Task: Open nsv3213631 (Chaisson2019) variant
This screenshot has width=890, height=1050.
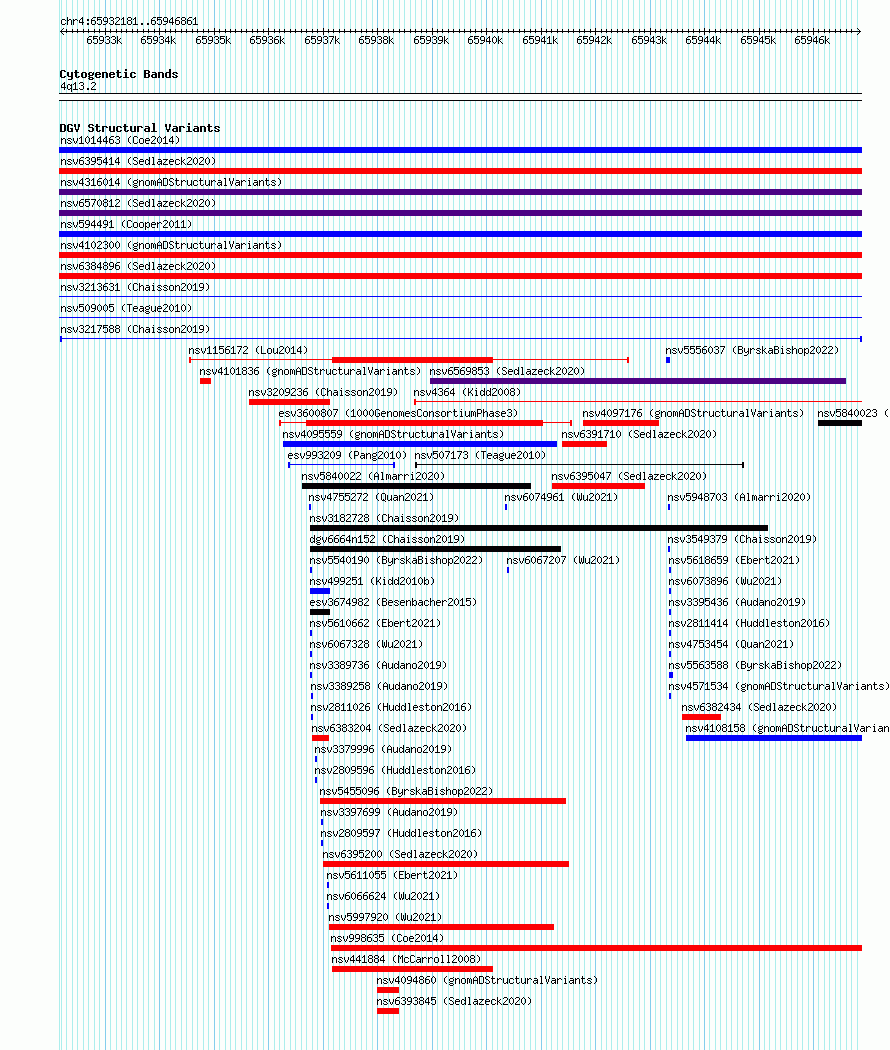Action: pyautogui.click(x=135, y=287)
